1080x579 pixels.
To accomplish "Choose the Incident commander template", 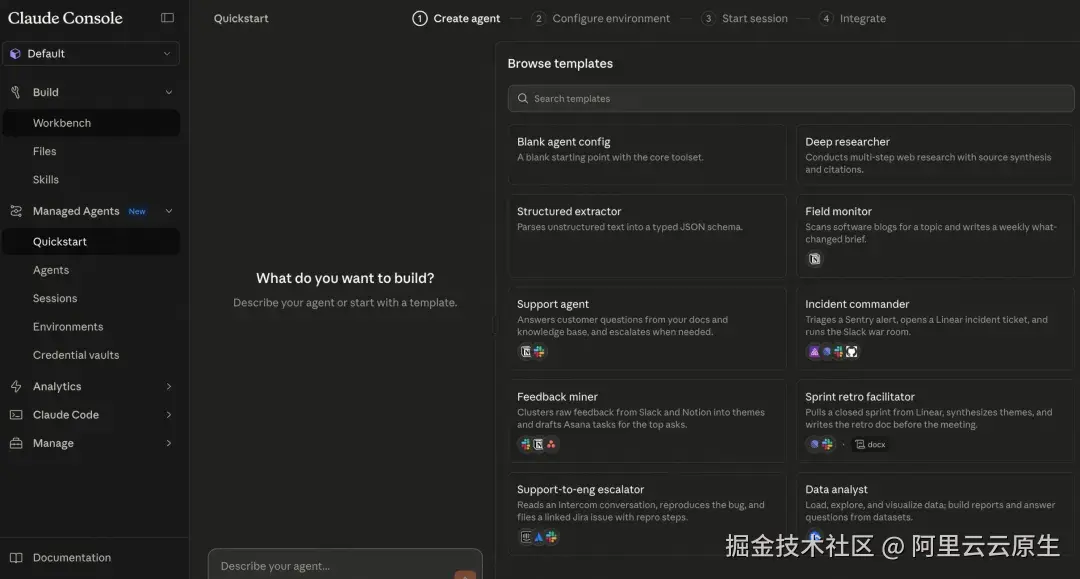I will [x=935, y=328].
